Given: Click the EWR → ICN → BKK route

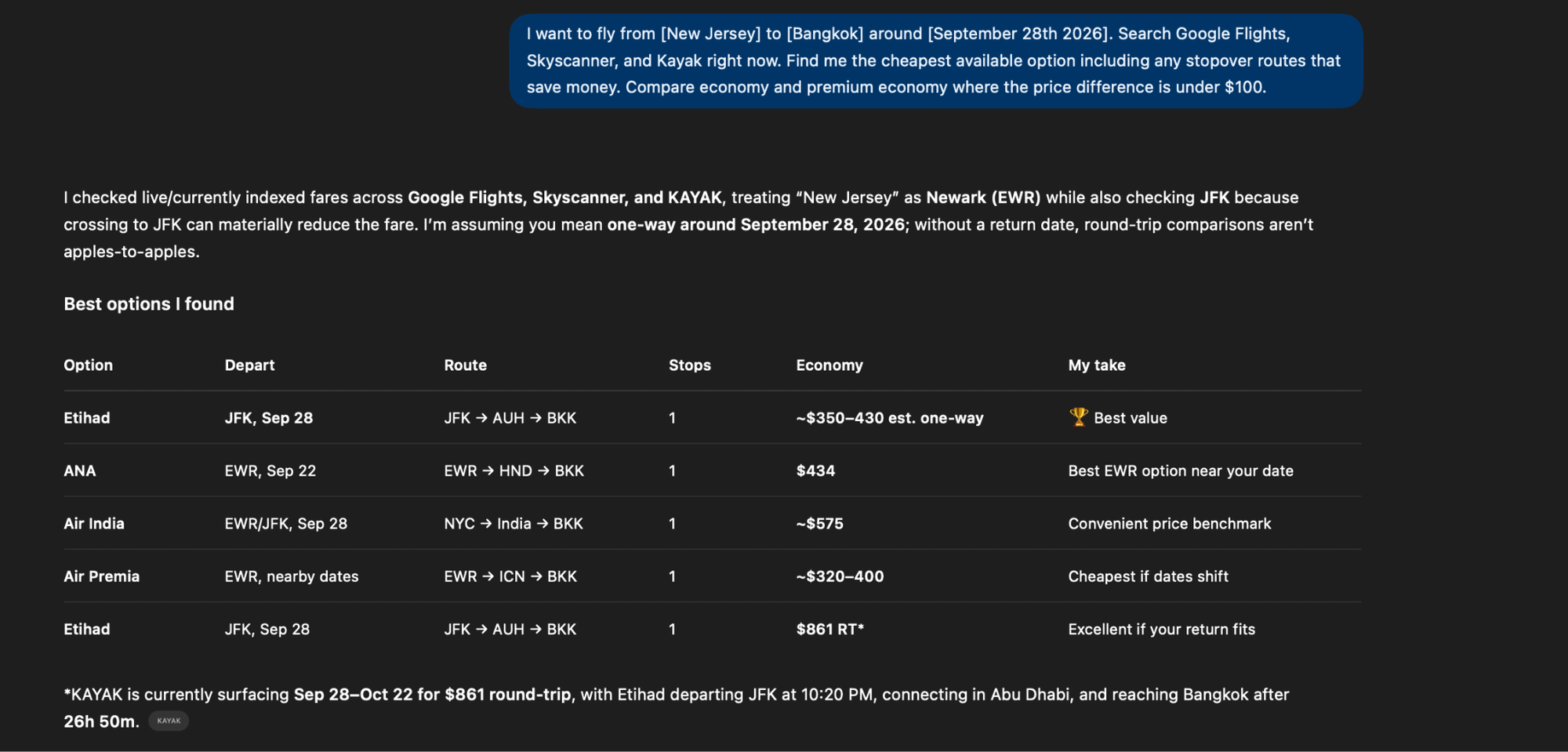Looking at the screenshot, I should (510, 576).
